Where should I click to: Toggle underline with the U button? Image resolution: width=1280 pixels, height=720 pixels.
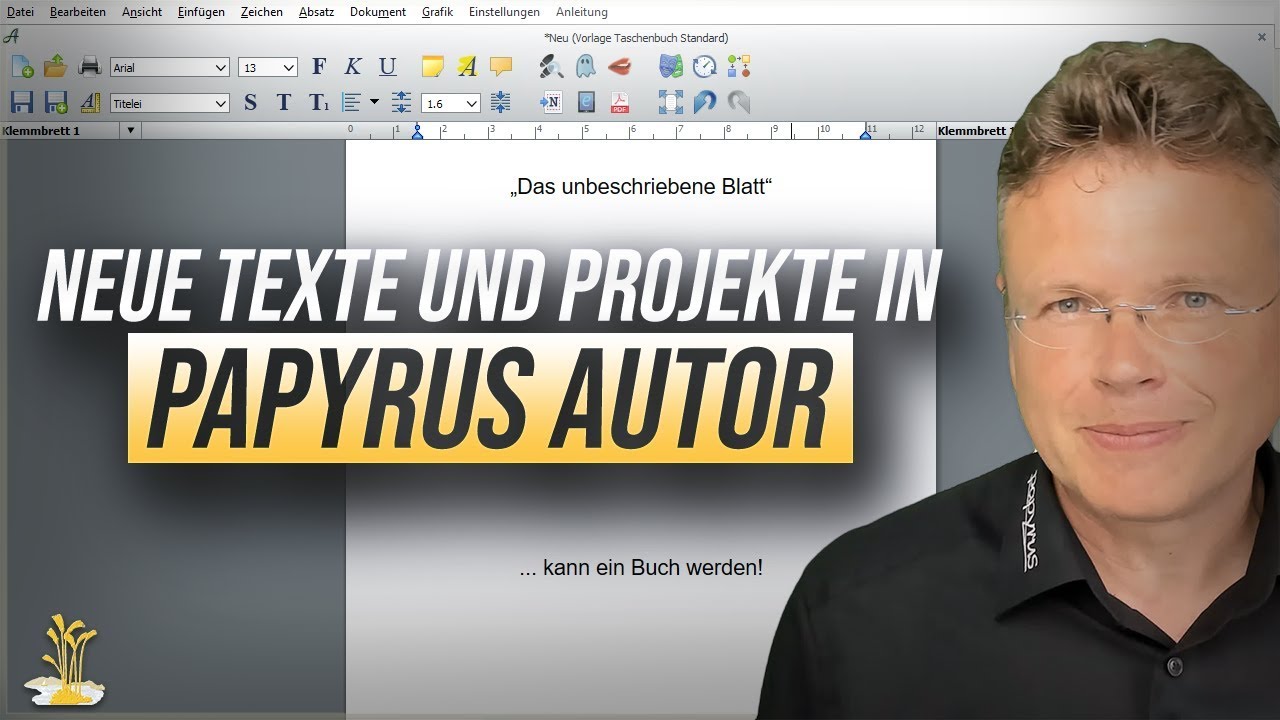tap(388, 67)
